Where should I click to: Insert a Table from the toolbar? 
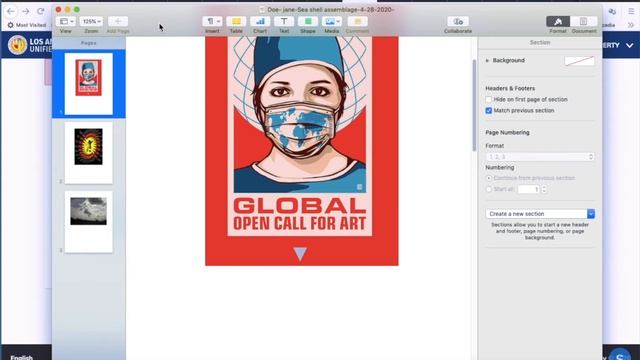pos(236,22)
